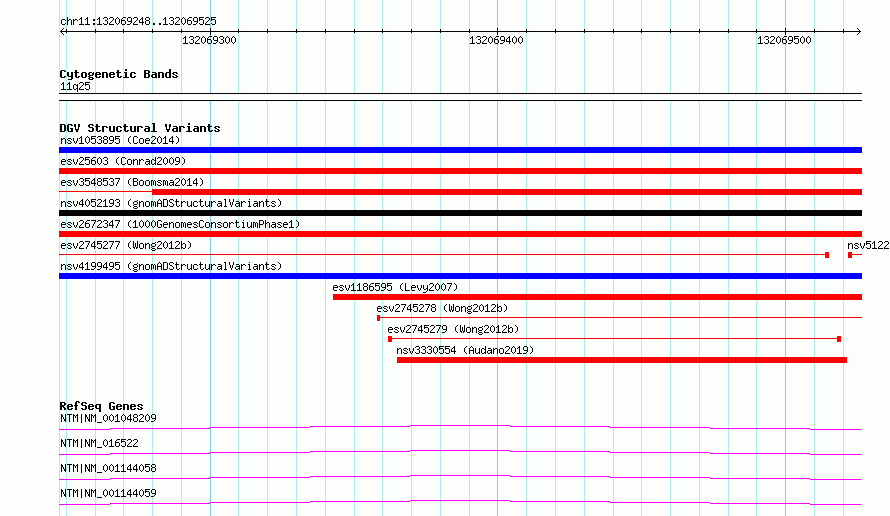Click the chr11:132069248..132069525 region label
The height and width of the screenshot is (516, 890).
pyautogui.click(x=138, y=21)
